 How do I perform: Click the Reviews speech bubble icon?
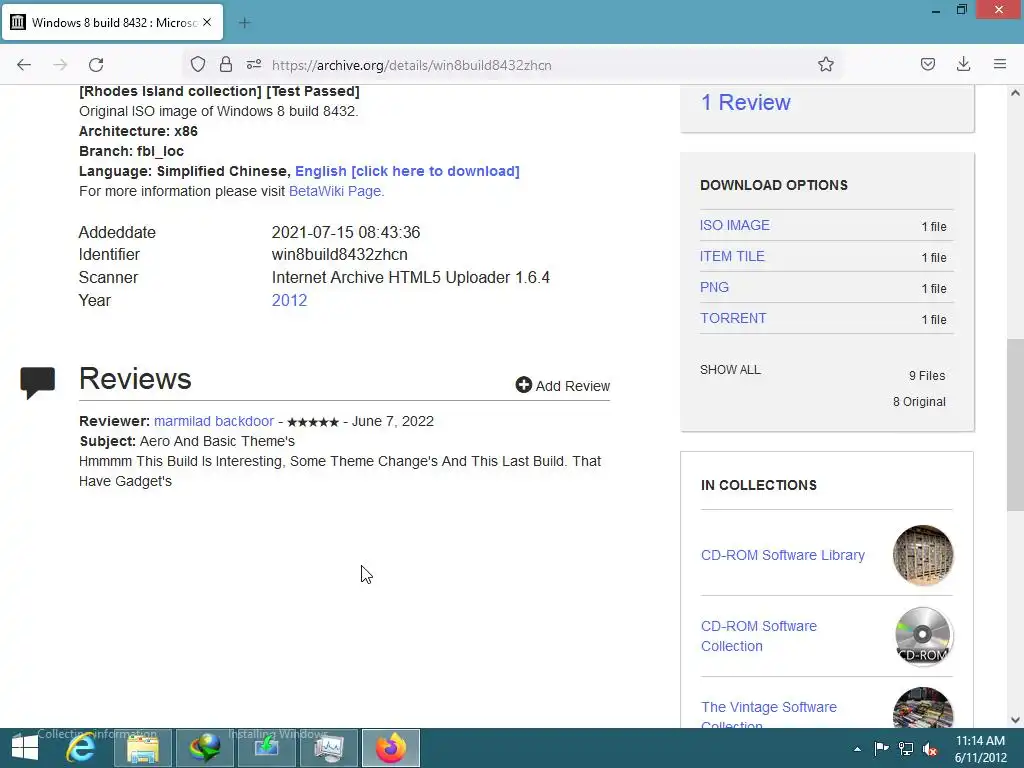(x=38, y=383)
